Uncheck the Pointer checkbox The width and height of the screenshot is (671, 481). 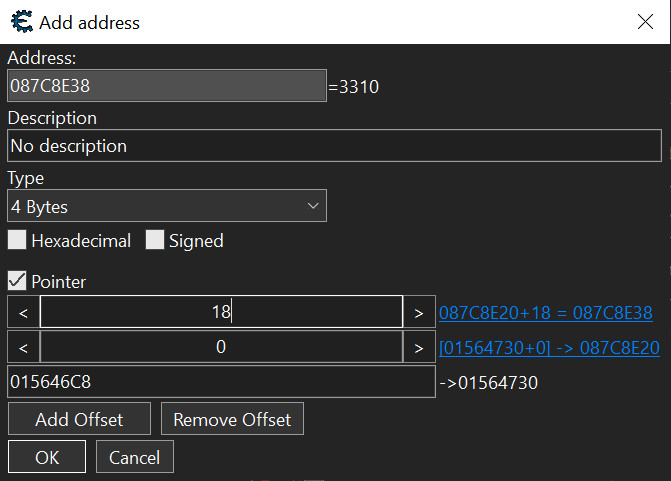point(17,282)
